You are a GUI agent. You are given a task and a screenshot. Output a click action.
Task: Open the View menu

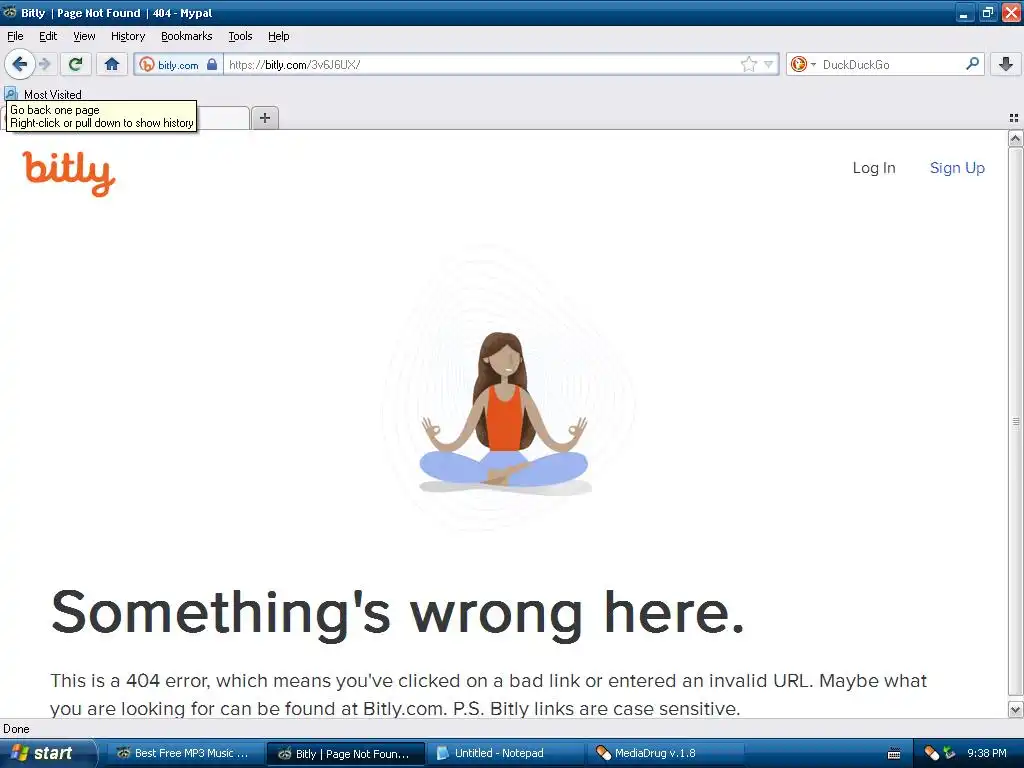[x=84, y=36]
